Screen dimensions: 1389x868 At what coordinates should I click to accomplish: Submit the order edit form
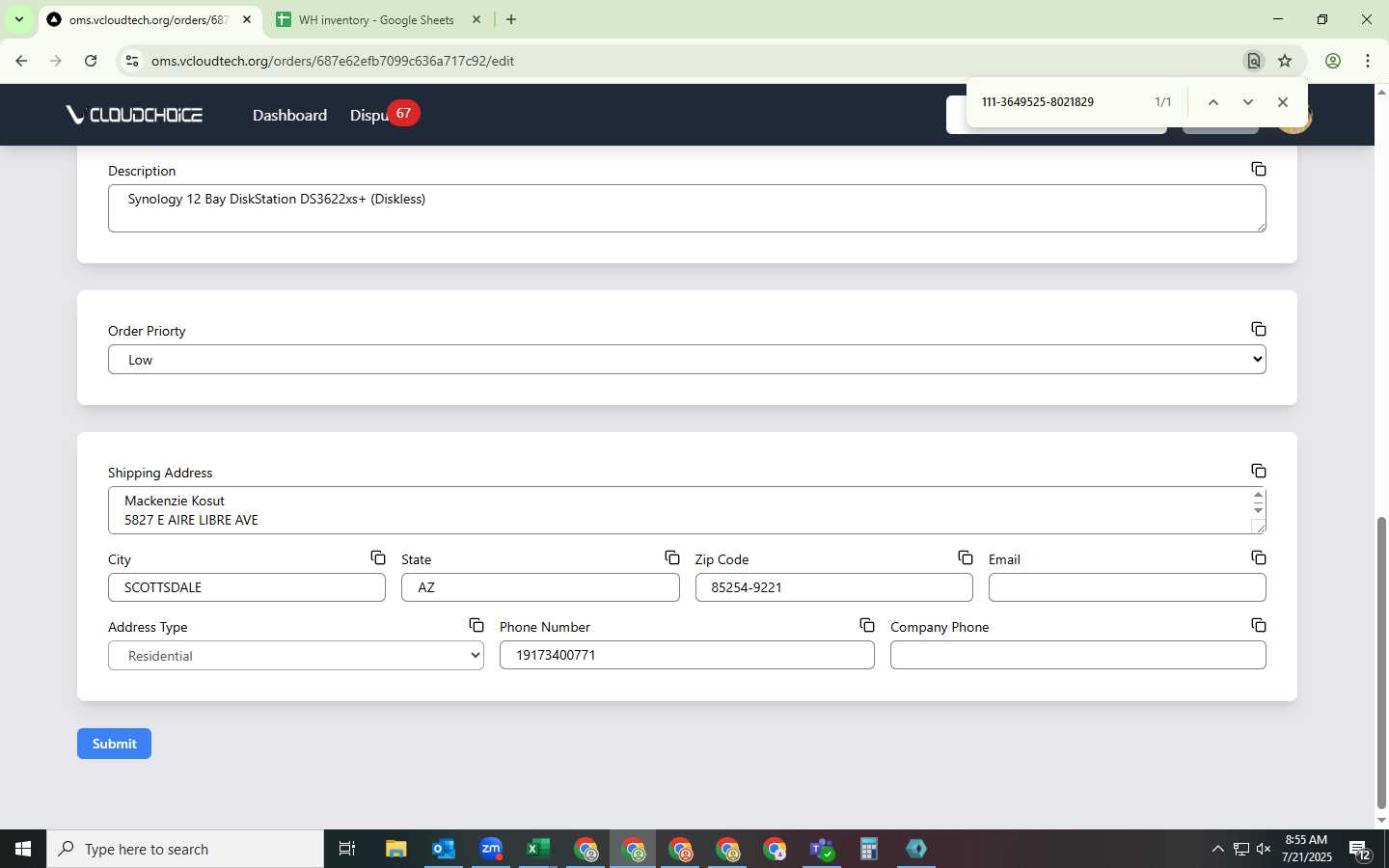click(114, 744)
